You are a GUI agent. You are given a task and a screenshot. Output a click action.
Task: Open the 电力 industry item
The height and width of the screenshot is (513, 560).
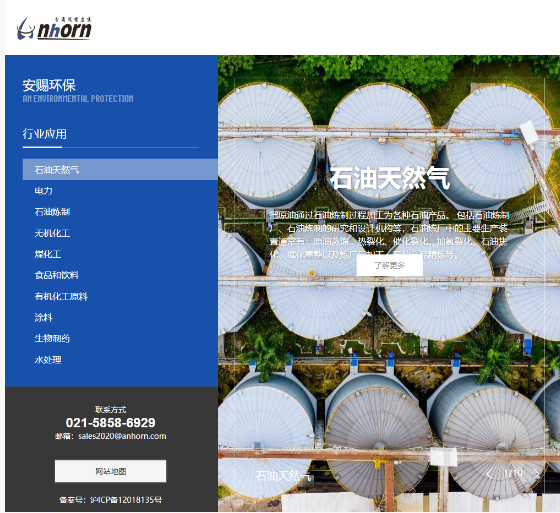44,191
